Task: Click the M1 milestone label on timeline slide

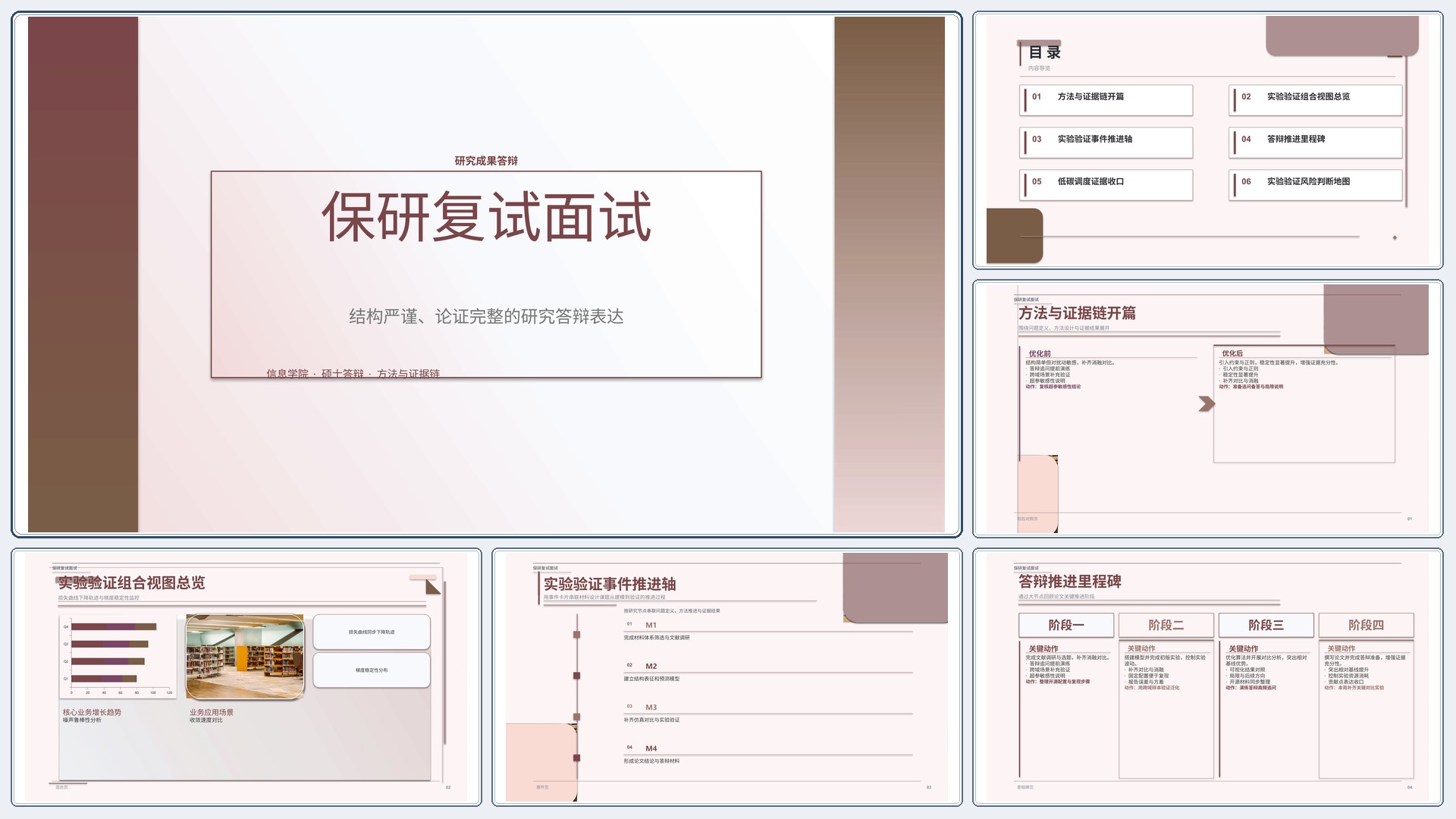Action: click(x=651, y=625)
